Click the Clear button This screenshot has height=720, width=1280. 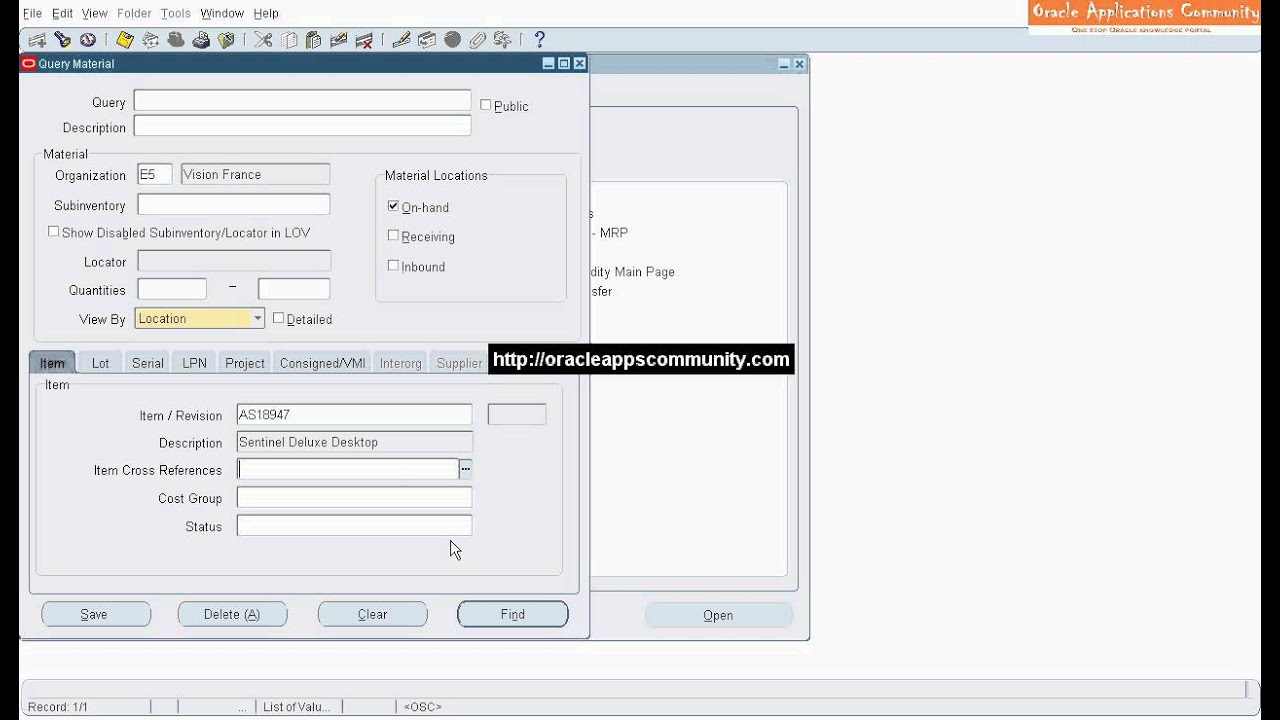(x=372, y=614)
